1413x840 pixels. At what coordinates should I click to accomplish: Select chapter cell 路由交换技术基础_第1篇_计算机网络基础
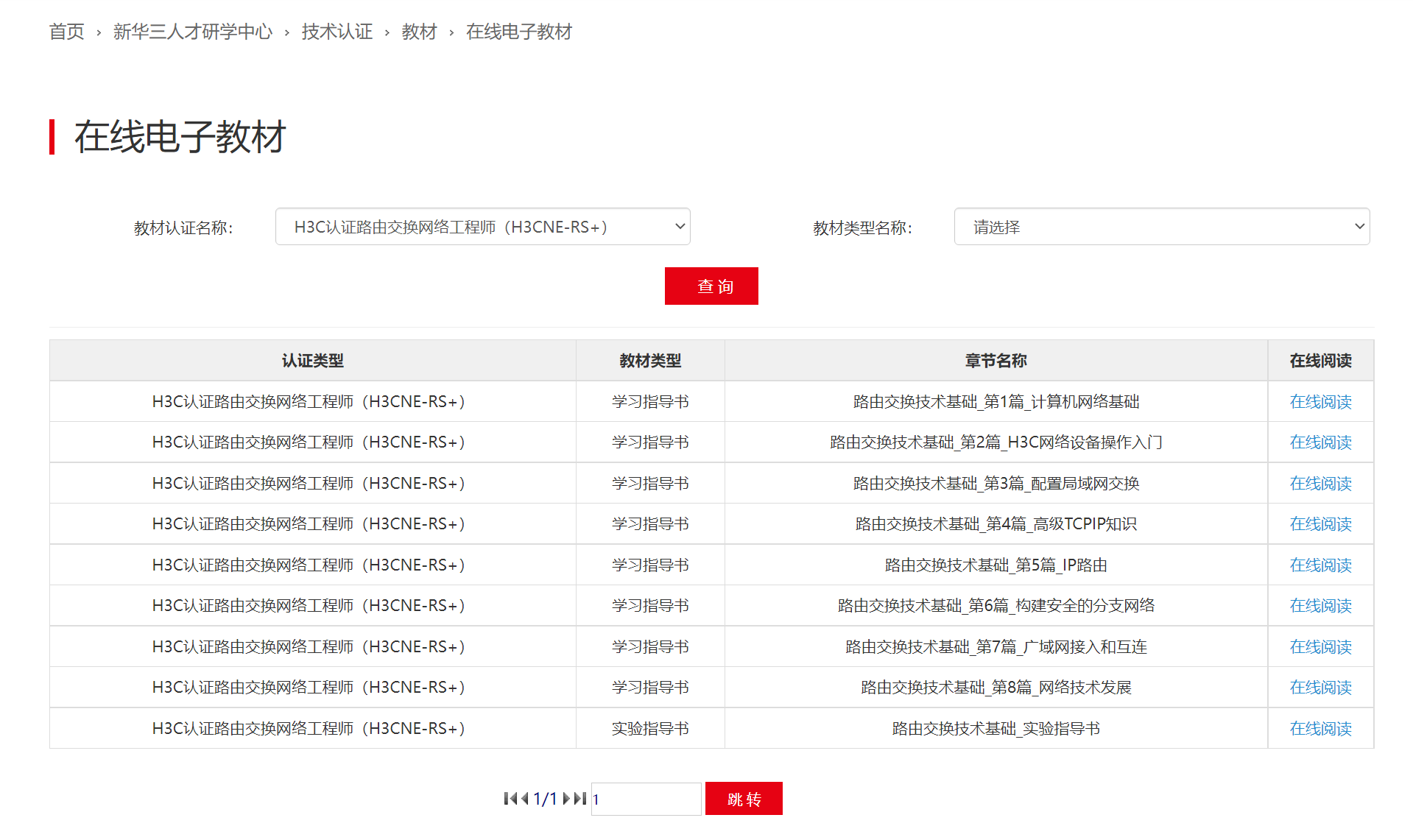click(996, 402)
